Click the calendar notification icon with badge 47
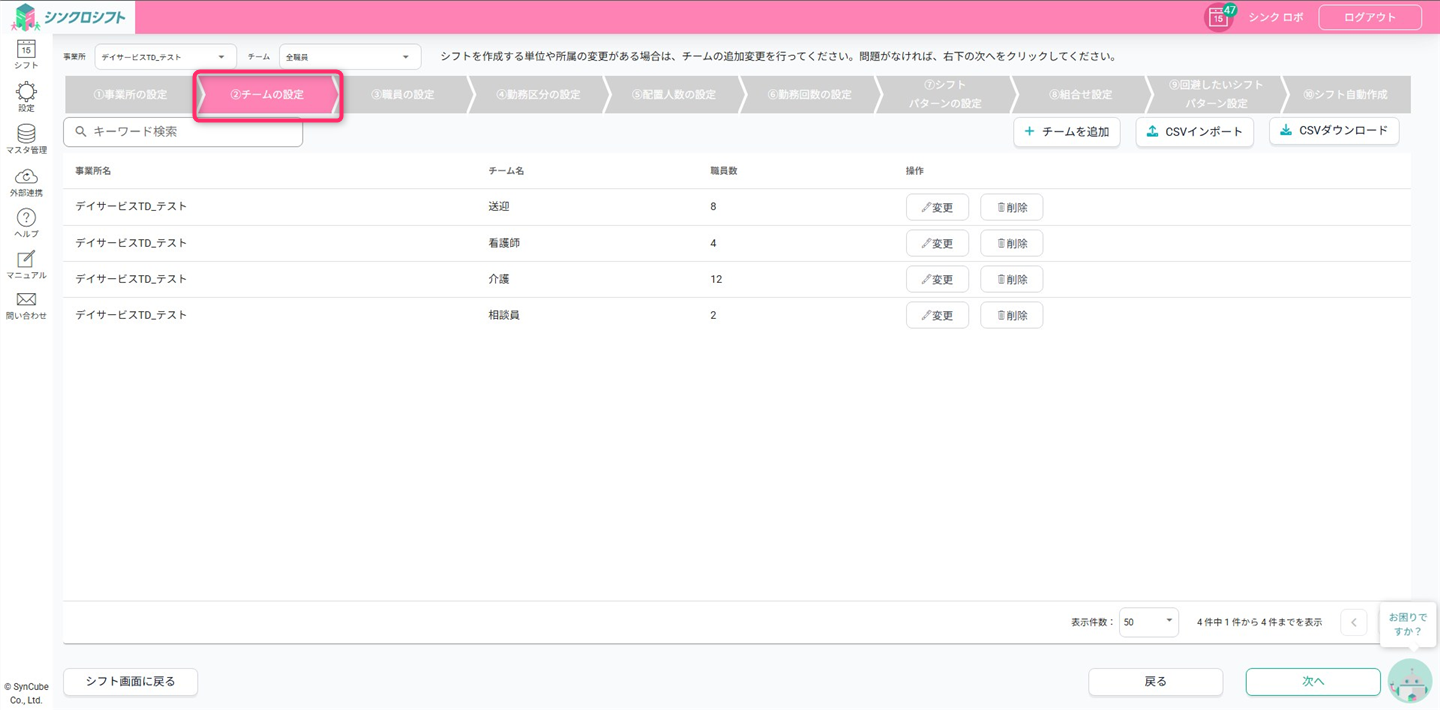Image resolution: width=1440 pixels, height=710 pixels. tap(1219, 17)
